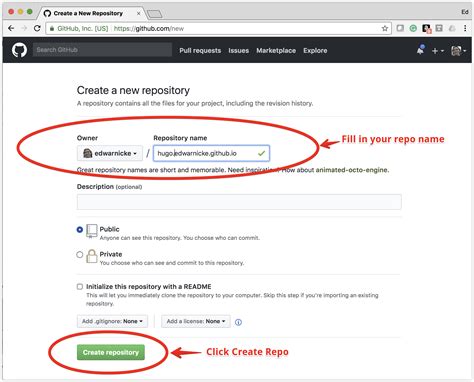Bookmark page with star icon

pyautogui.click(x=385, y=28)
